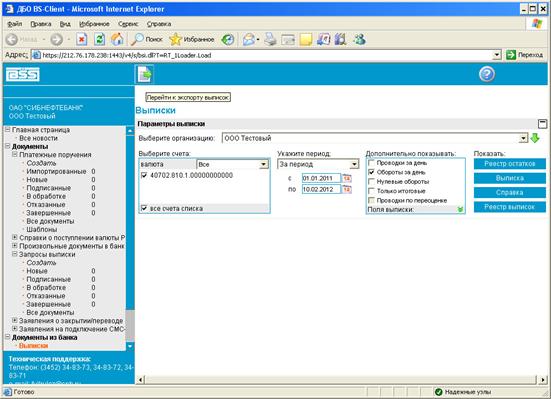Image resolution: width=551 pixels, height=399 pixels.
Task: Select Выписки in Документы из банка
Action: 33,346
